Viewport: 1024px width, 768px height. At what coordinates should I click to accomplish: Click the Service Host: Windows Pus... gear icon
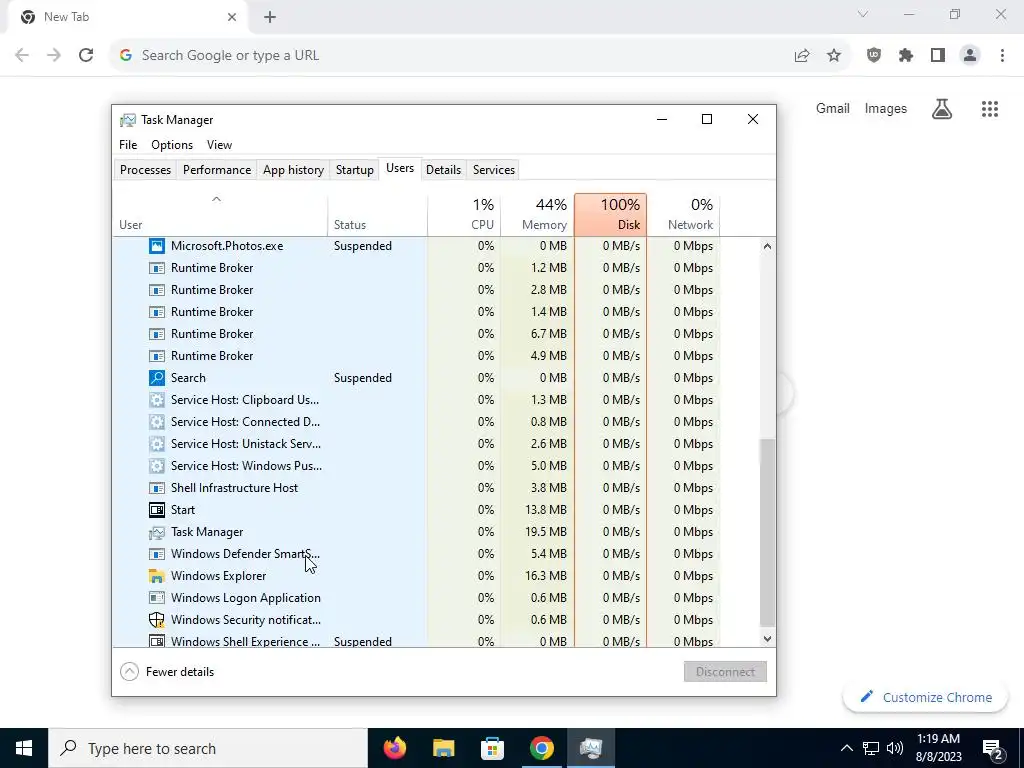(157, 466)
